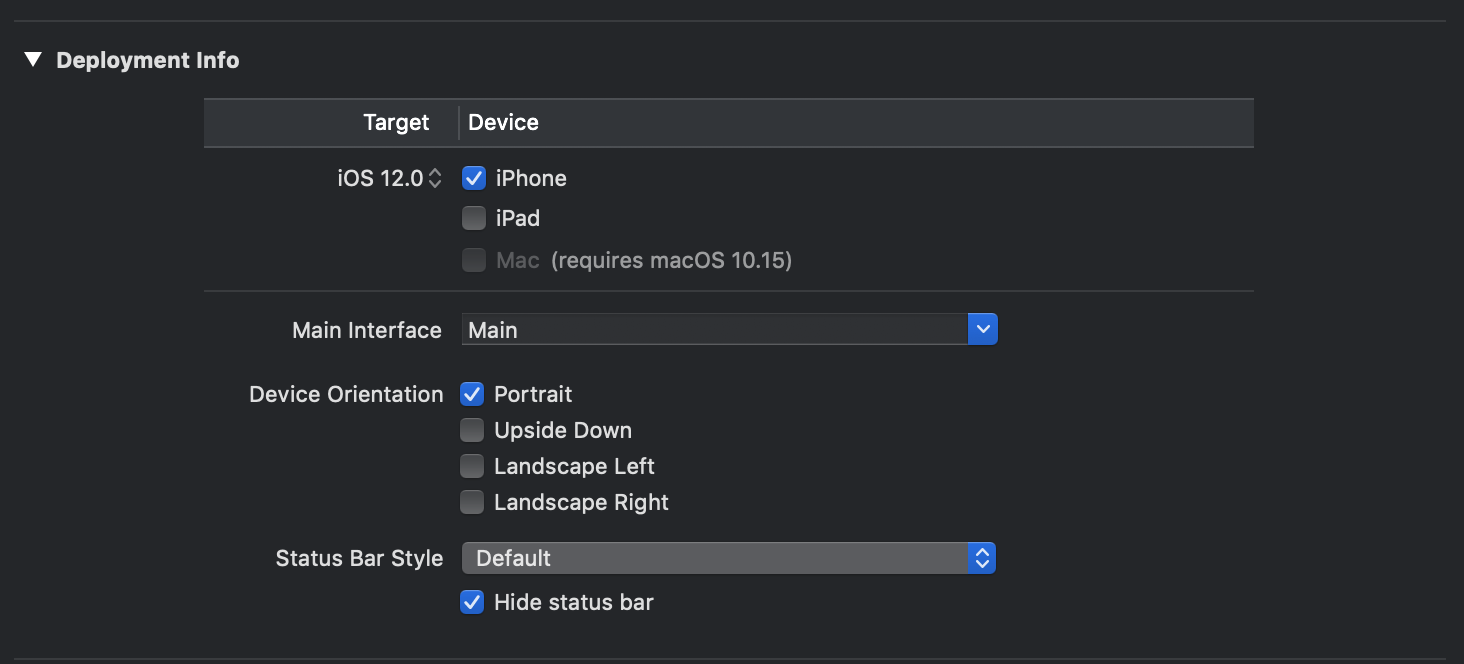Click the Device column header
1464x664 pixels.
[503, 122]
